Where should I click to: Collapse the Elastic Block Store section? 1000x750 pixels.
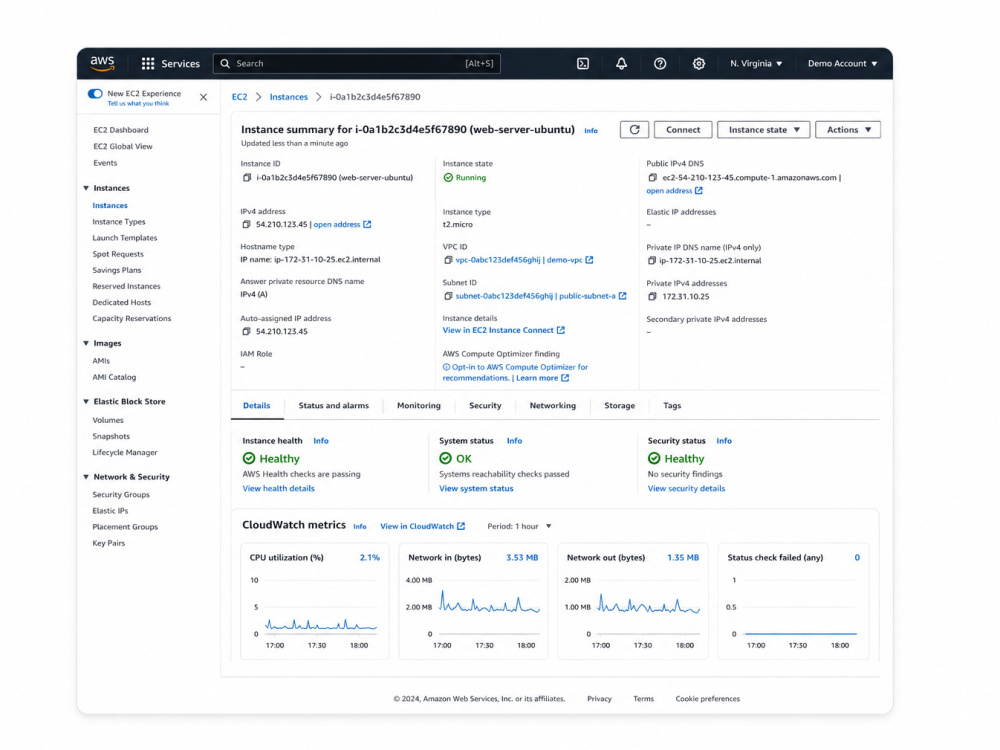click(86, 401)
